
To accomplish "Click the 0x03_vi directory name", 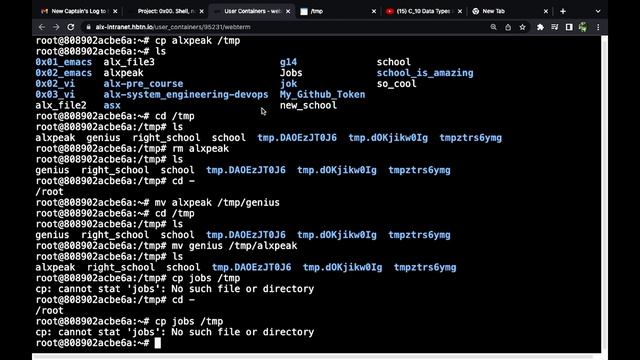I will click(55, 94).
